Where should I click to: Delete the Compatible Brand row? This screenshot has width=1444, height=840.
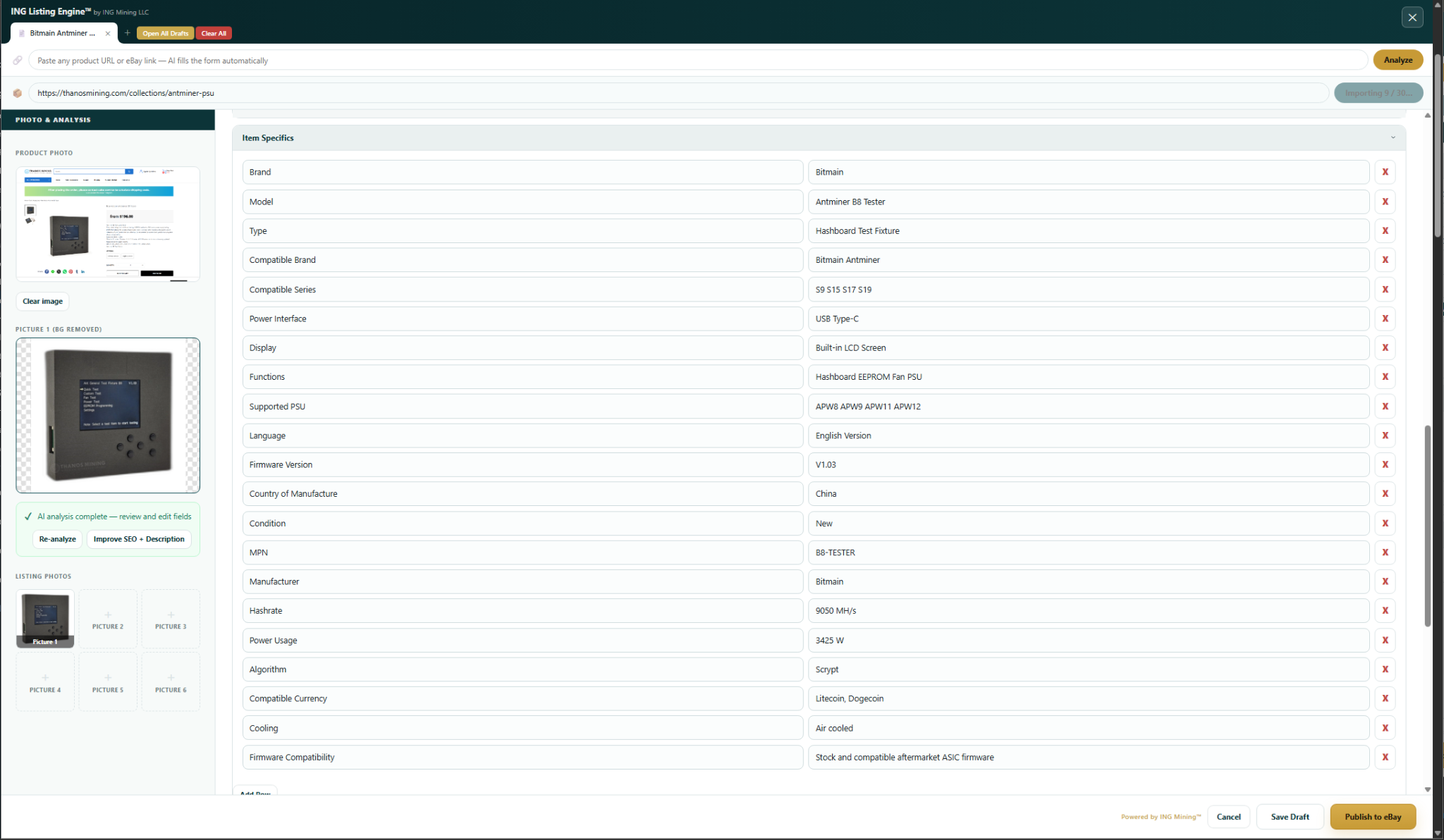pyautogui.click(x=1385, y=260)
